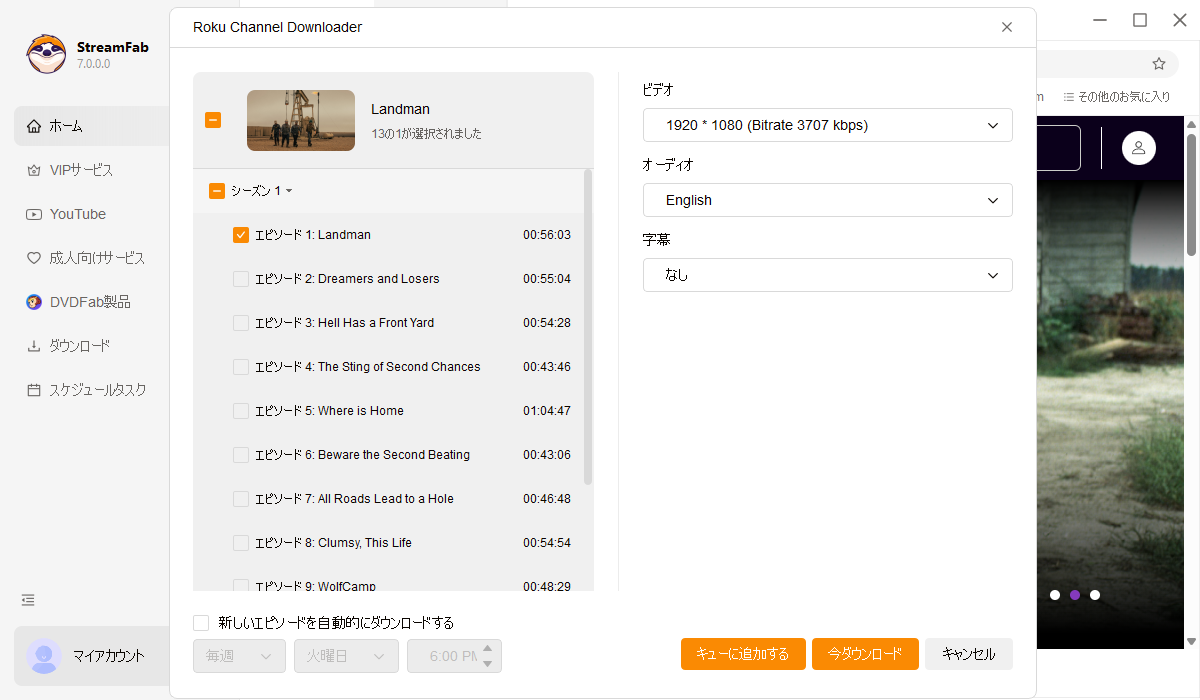This screenshot has height=700, width=1200.
Task: Click the orange add to queue button
Action: (x=742, y=654)
